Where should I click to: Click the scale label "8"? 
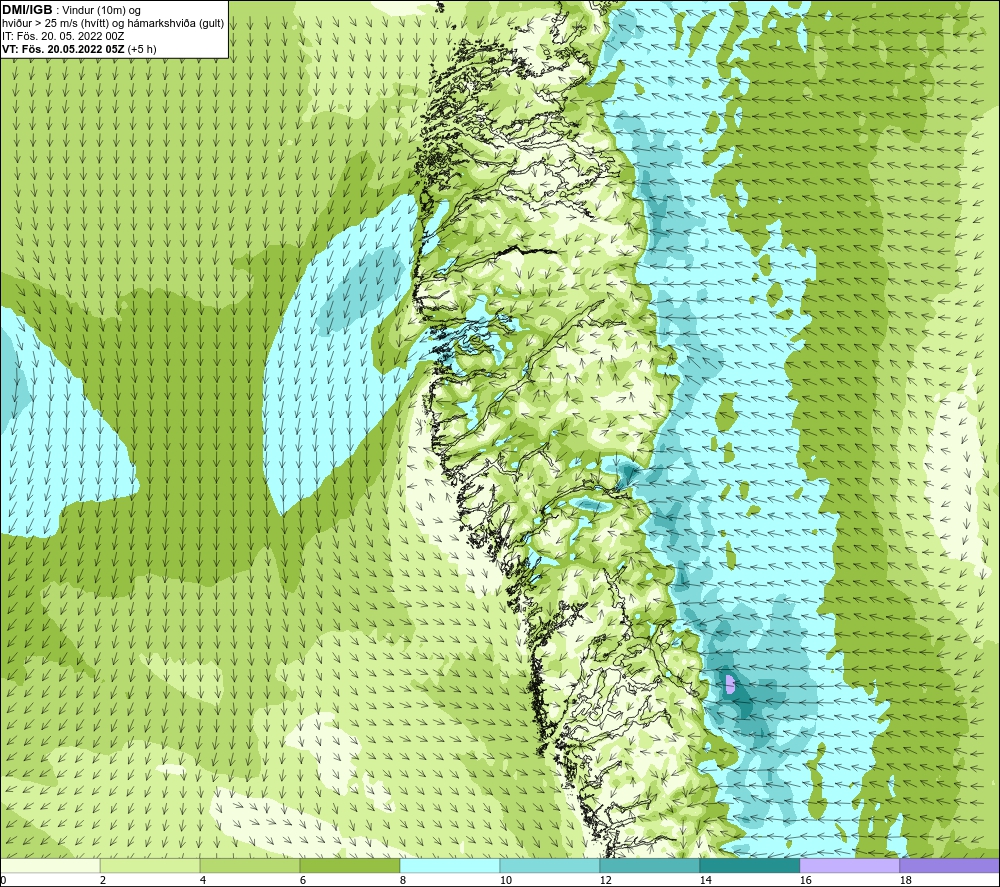[402, 880]
